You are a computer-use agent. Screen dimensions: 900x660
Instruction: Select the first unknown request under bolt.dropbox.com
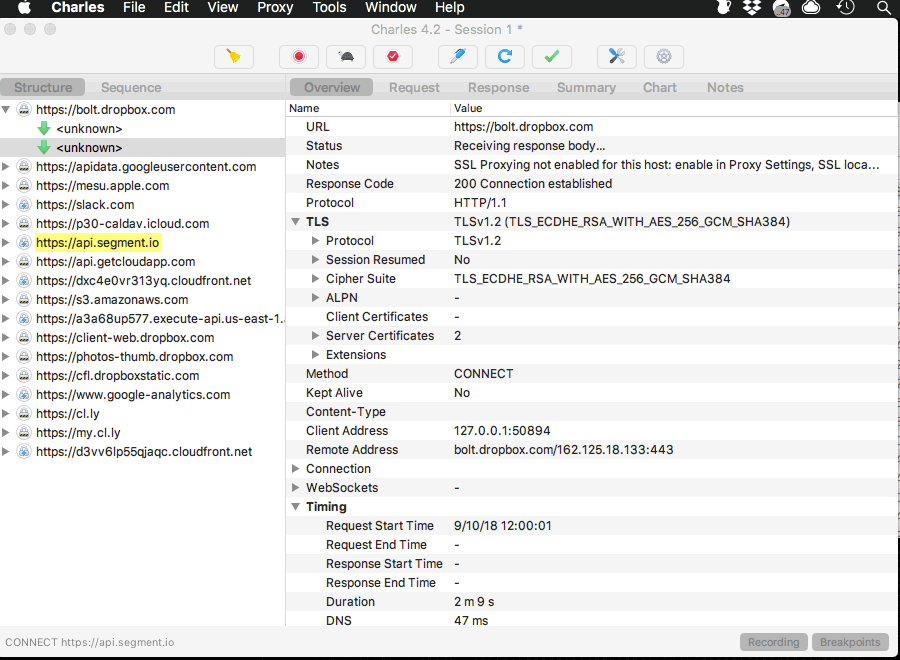89,129
